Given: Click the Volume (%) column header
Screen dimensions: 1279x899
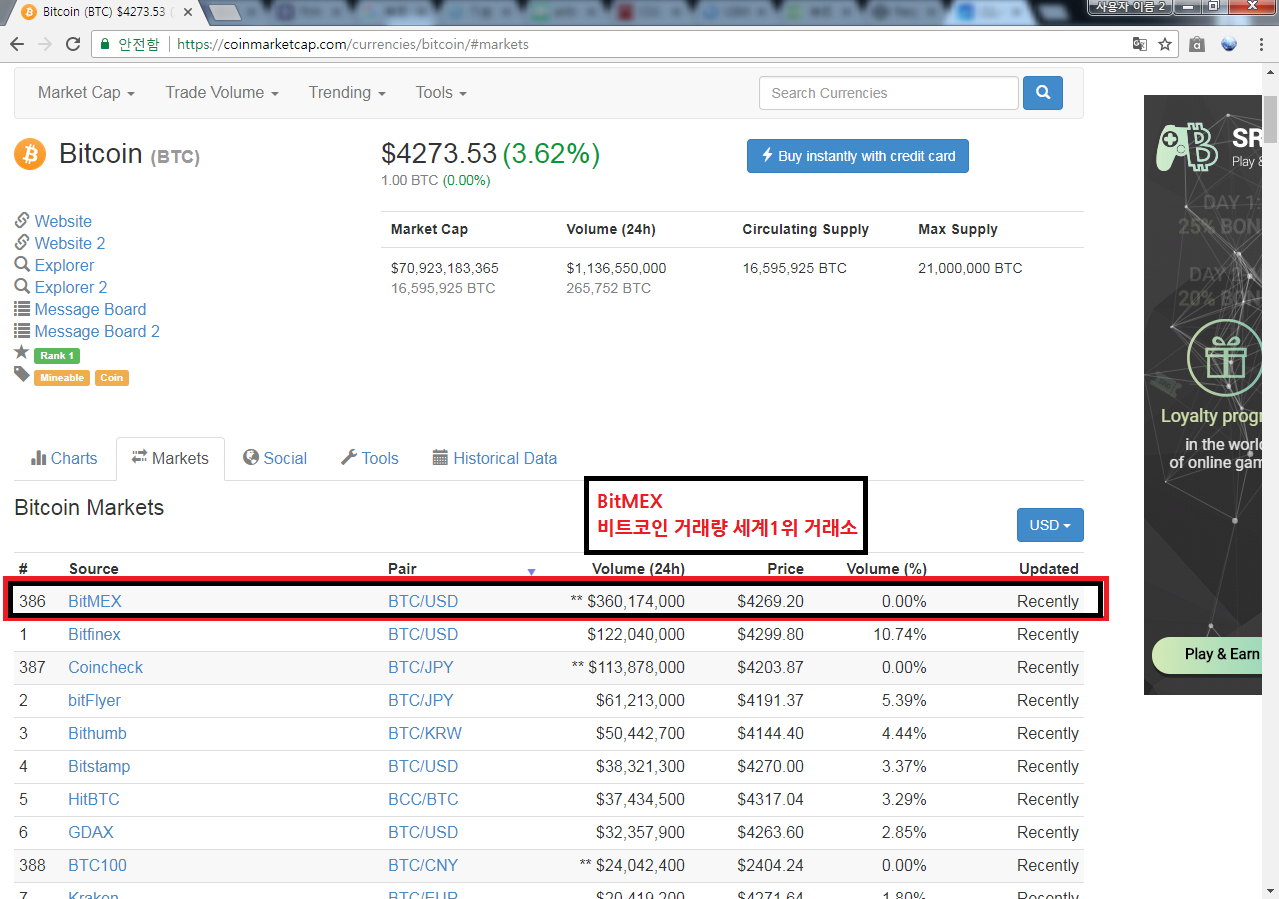Looking at the screenshot, I should pos(886,568).
